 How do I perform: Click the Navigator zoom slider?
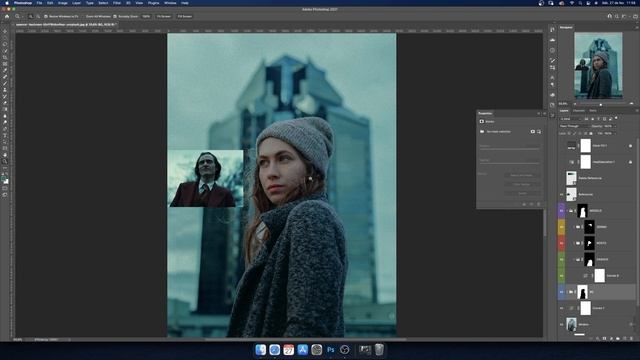pyautogui.click(x=601, y=104)
